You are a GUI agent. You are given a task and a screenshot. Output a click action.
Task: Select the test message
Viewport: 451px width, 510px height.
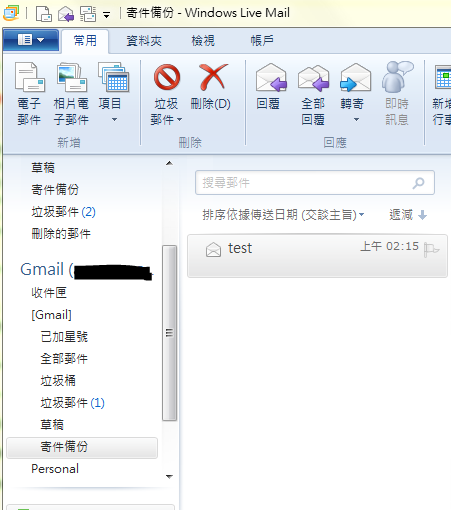click(x=317, y=255)
